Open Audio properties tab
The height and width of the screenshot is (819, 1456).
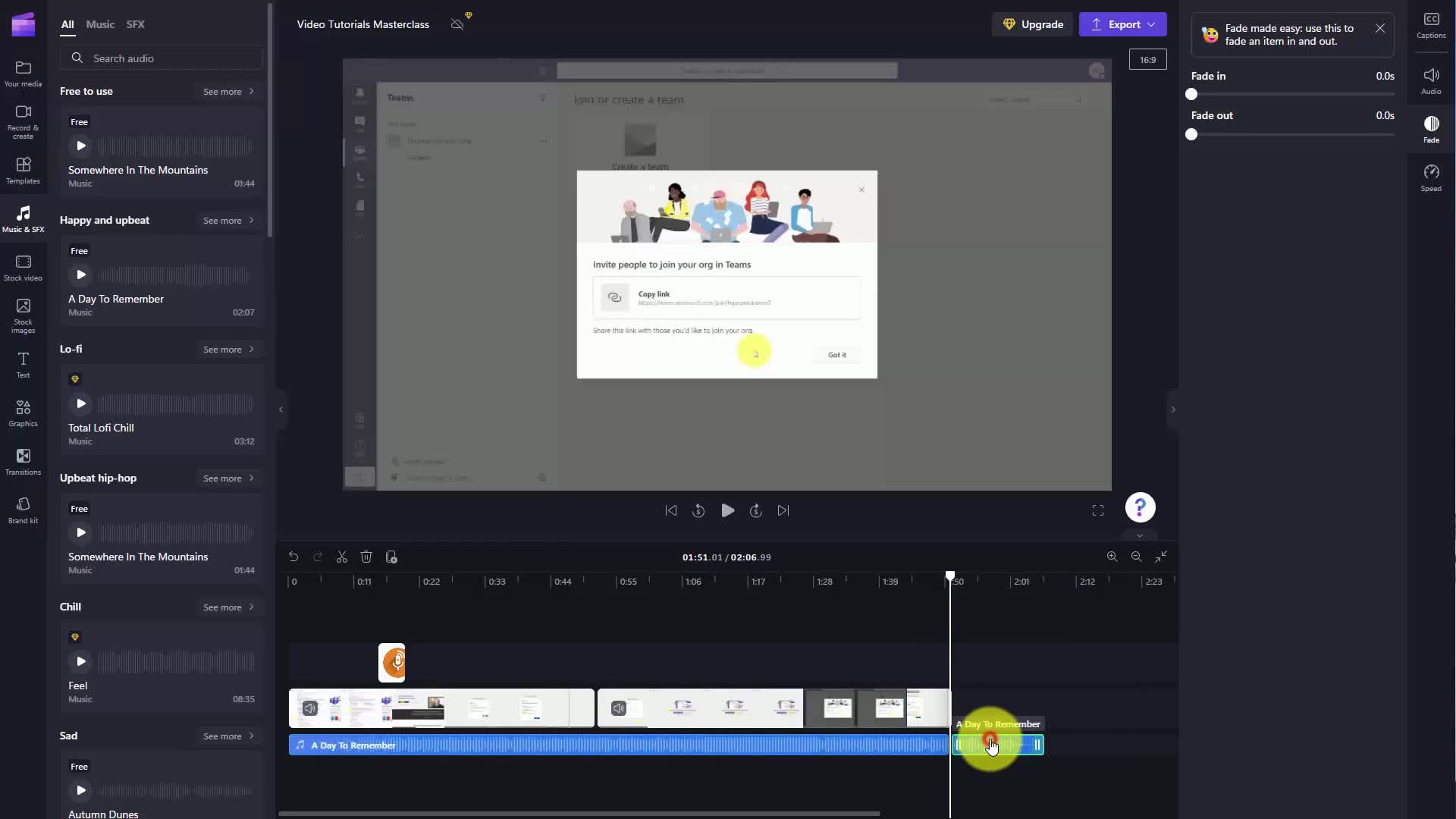coord(1431,81)
